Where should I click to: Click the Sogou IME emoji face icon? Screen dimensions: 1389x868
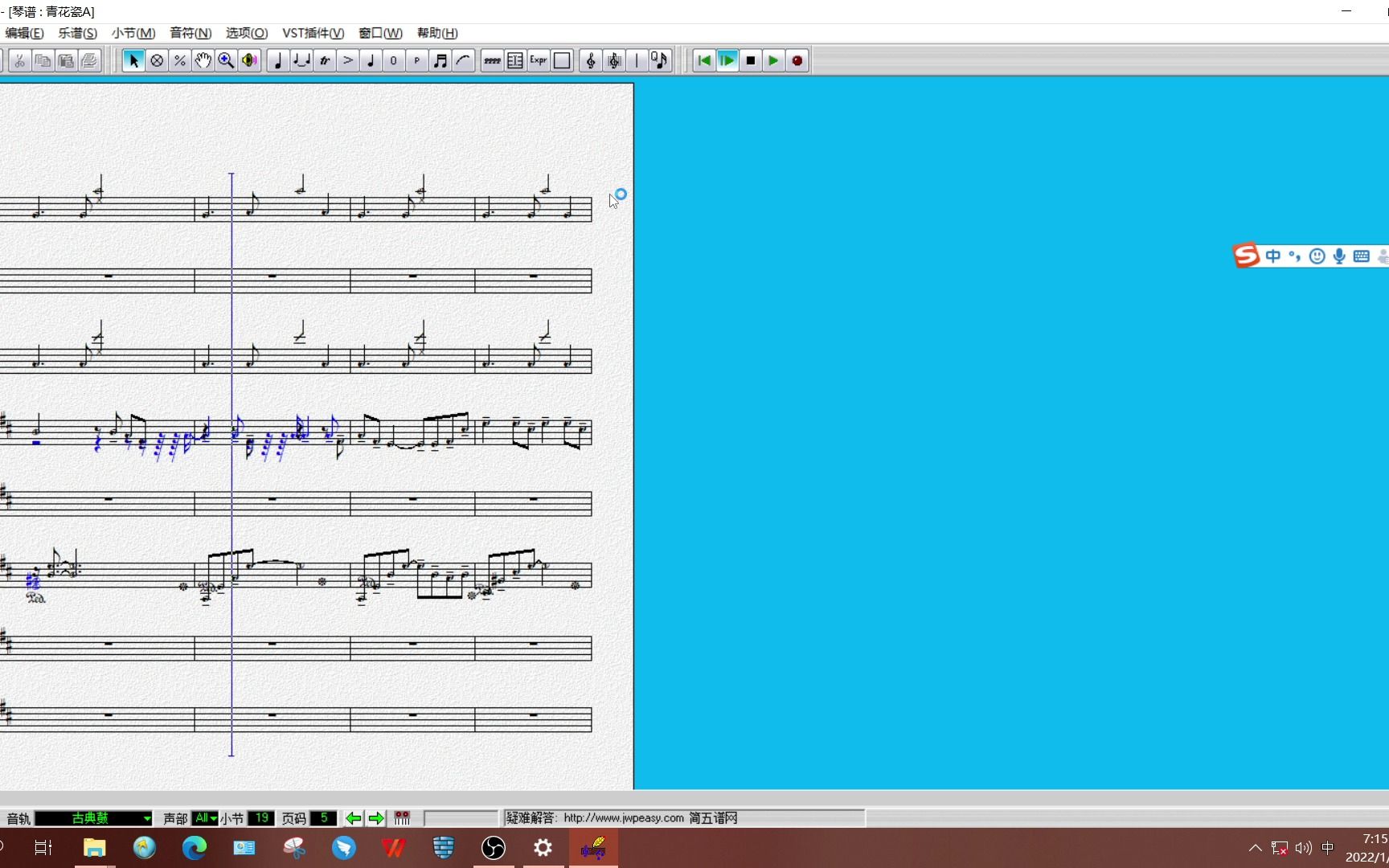[1317, 256]
